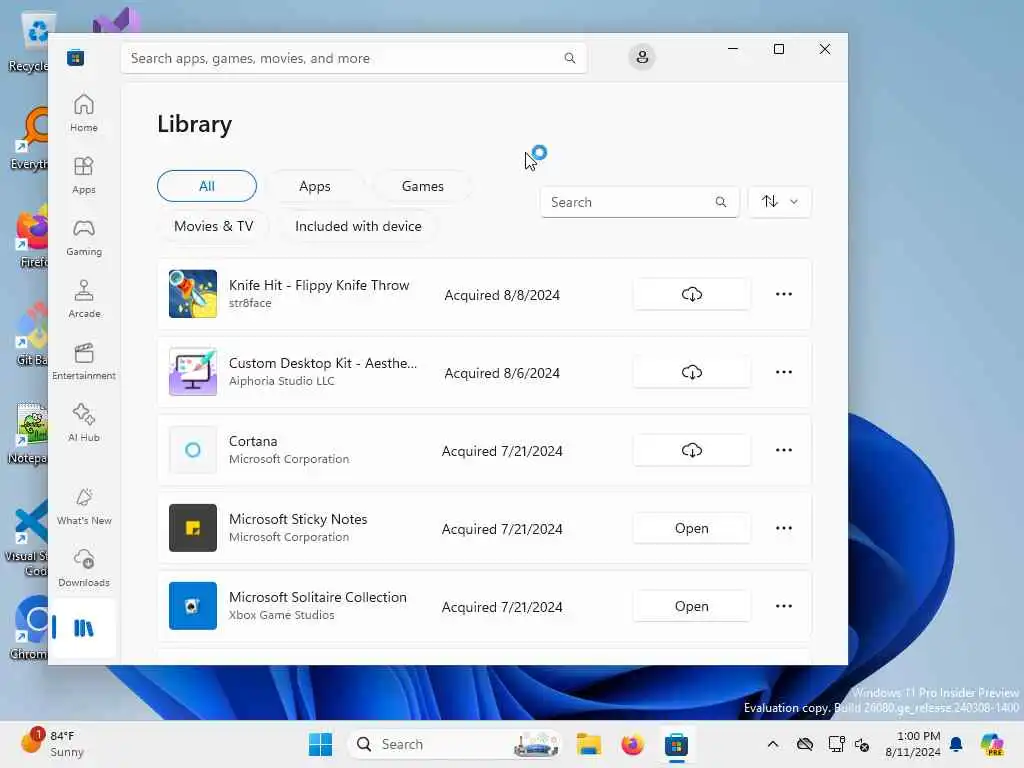Open the Apps section in sidebar
This screenshot has width=1024, height=768.
click(x=84, y=175)
